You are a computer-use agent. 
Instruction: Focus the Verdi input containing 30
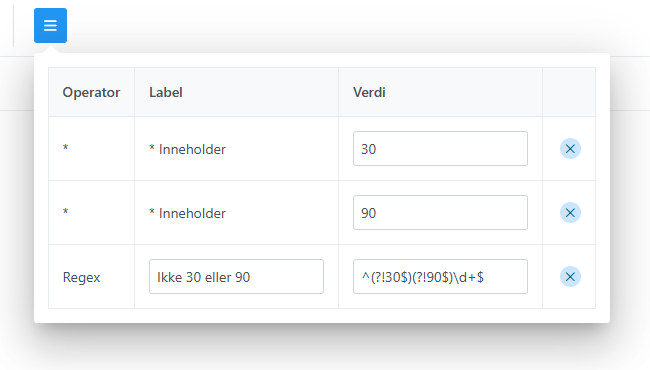coord(440,149)
